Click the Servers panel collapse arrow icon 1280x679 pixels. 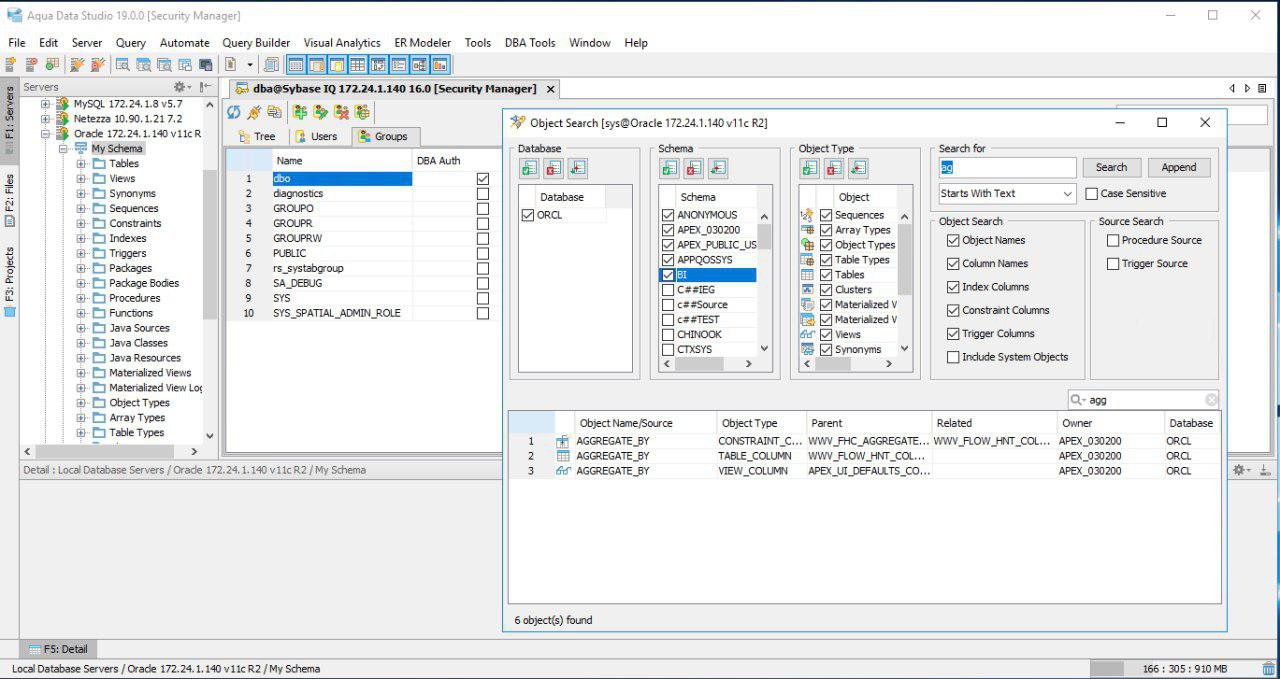205,87
